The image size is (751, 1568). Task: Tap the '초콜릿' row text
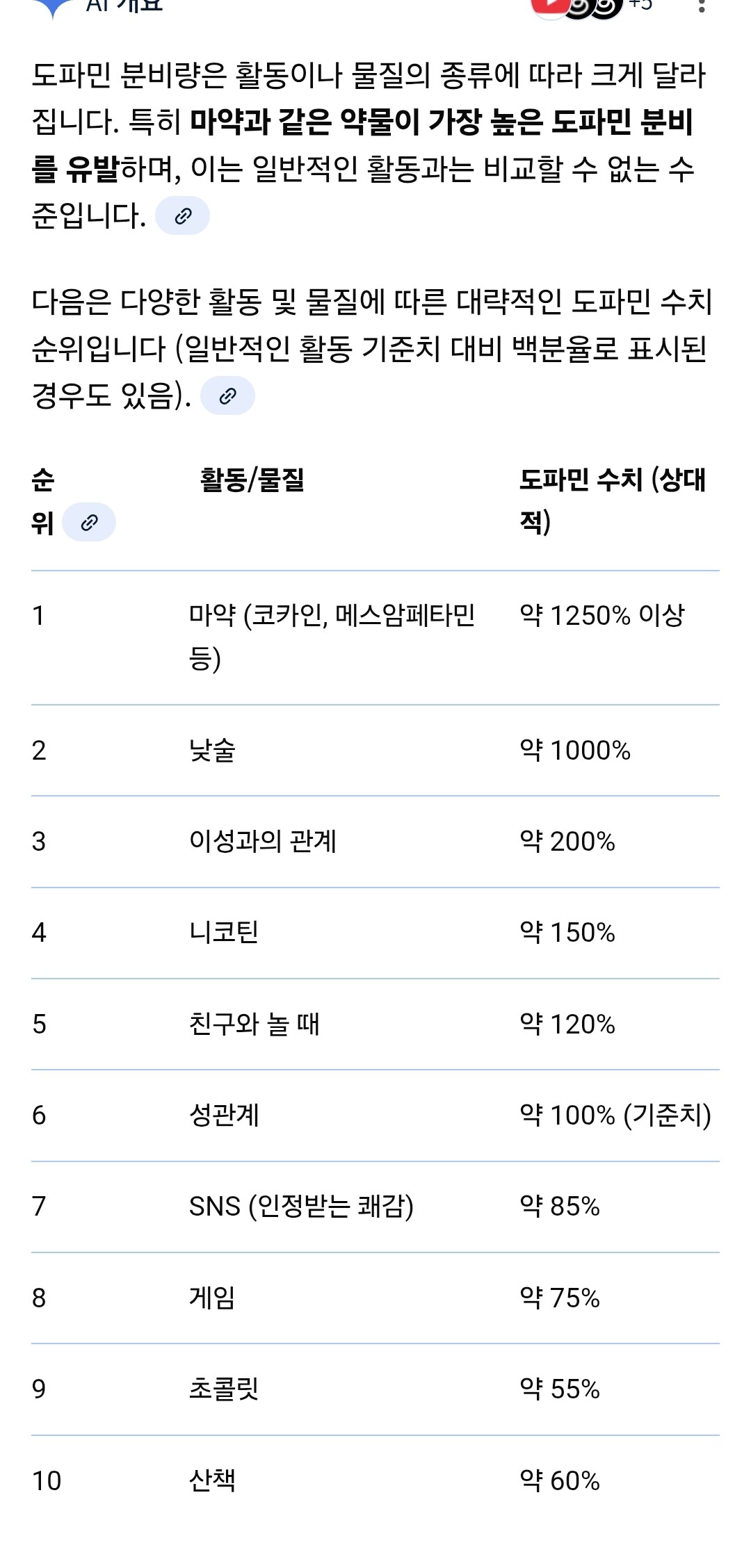(224, 1389)
